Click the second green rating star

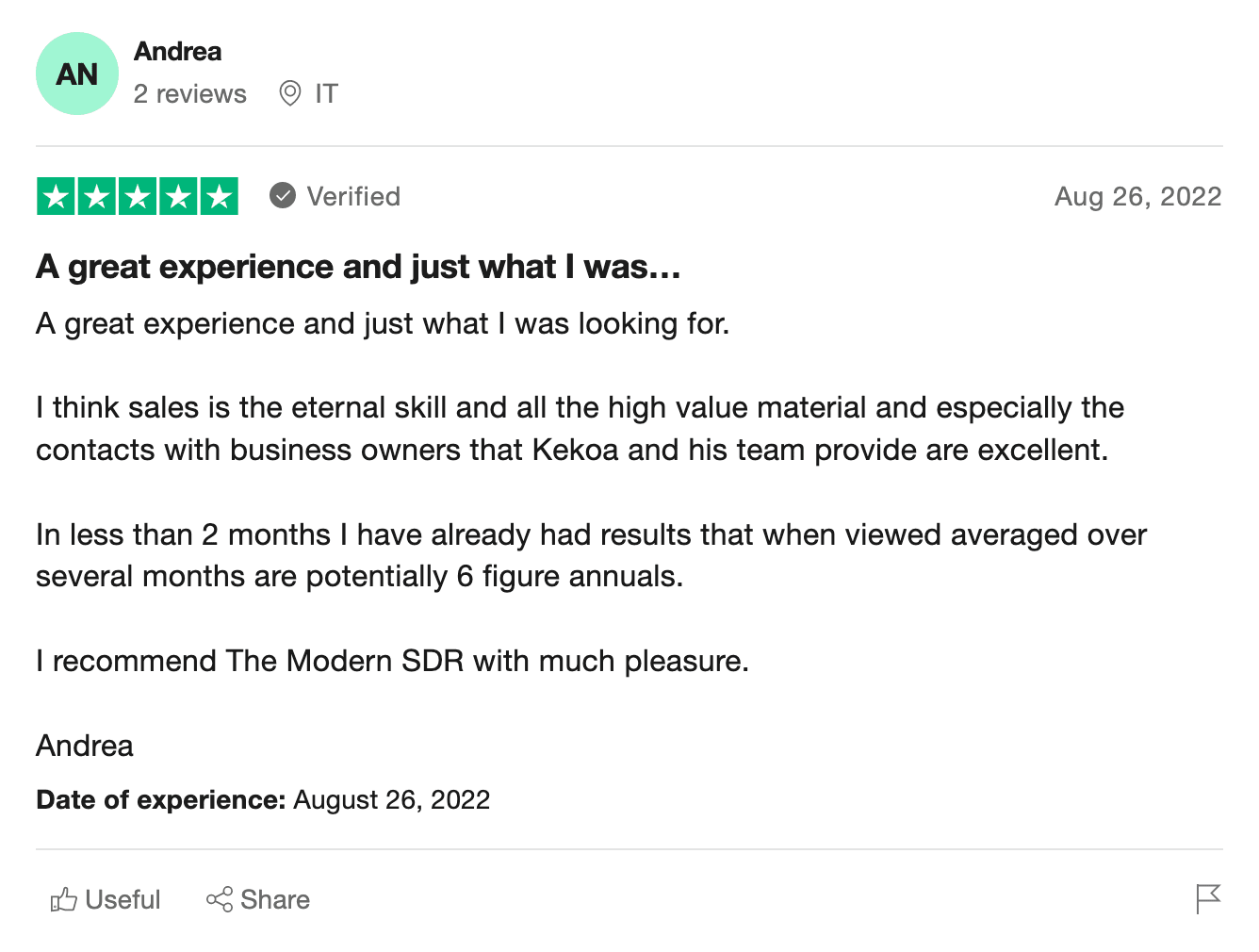pyautogui.click(x=97, y=196)
